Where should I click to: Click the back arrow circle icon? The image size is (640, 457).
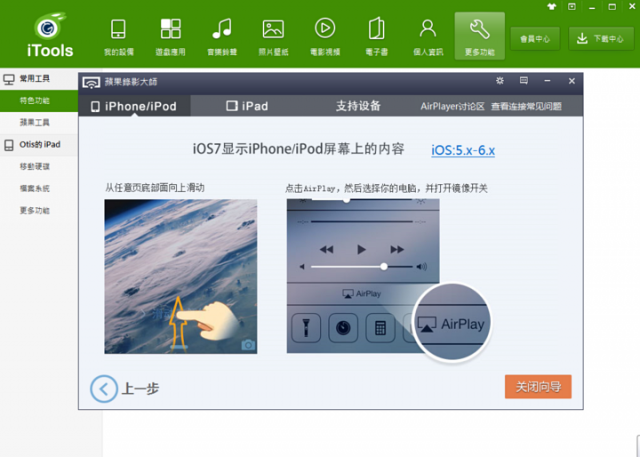click(104, 388)
